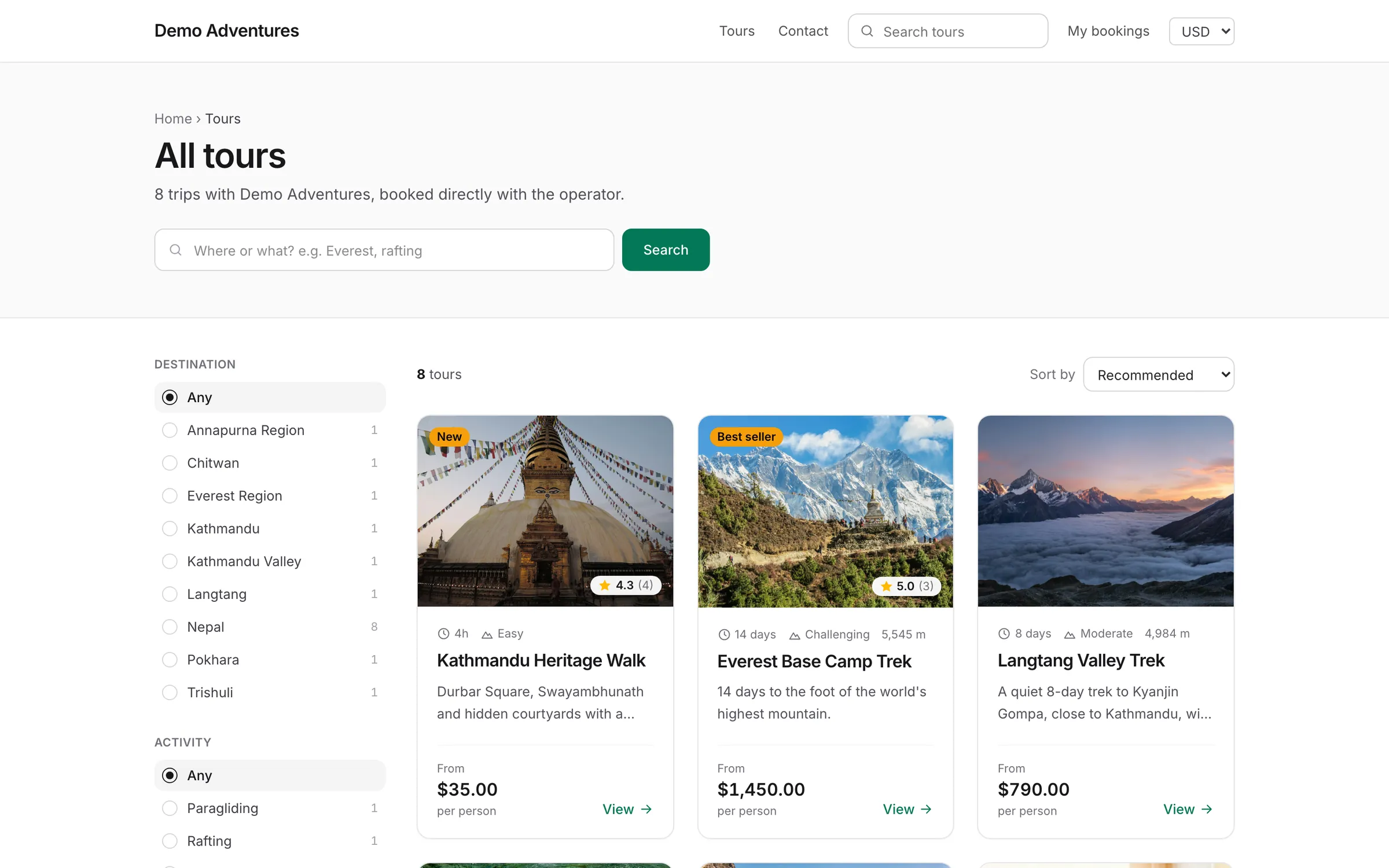This screenshot has width=1389, height=868.
Task: Open Tours in the top navigation
Action: (737, 31)
